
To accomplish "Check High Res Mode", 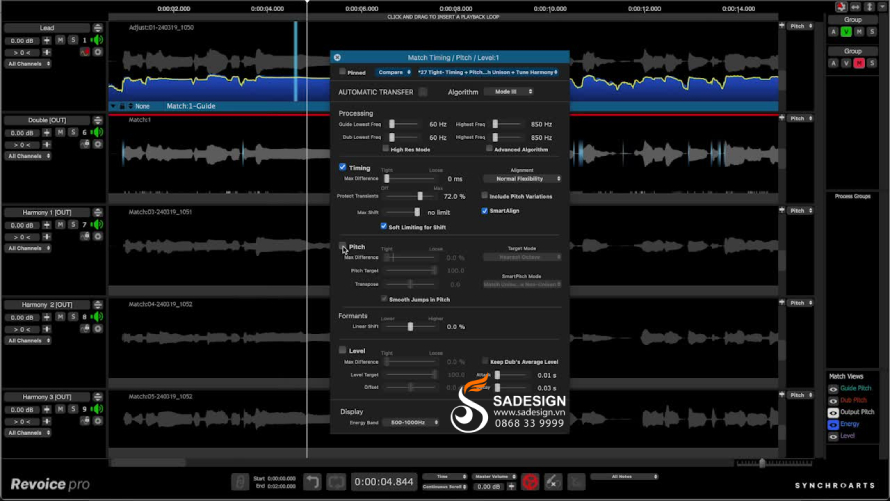I will [386, 149].
